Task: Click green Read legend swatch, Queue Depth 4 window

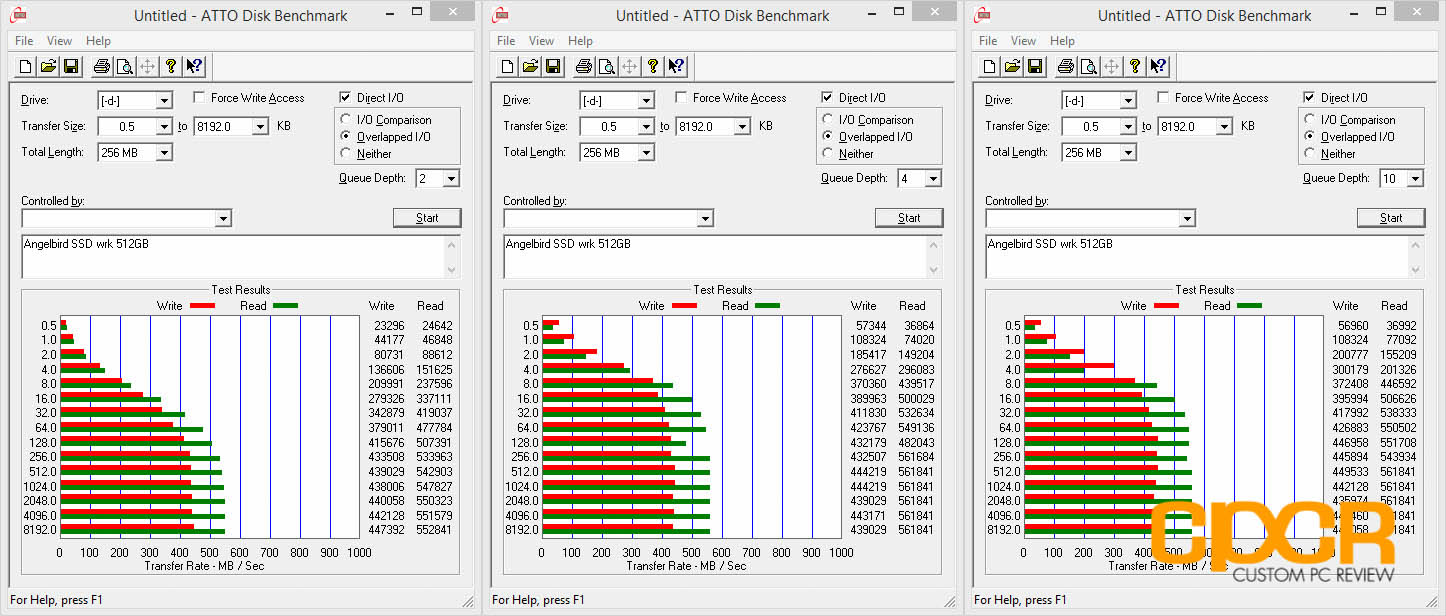Action: click(767, 306)
